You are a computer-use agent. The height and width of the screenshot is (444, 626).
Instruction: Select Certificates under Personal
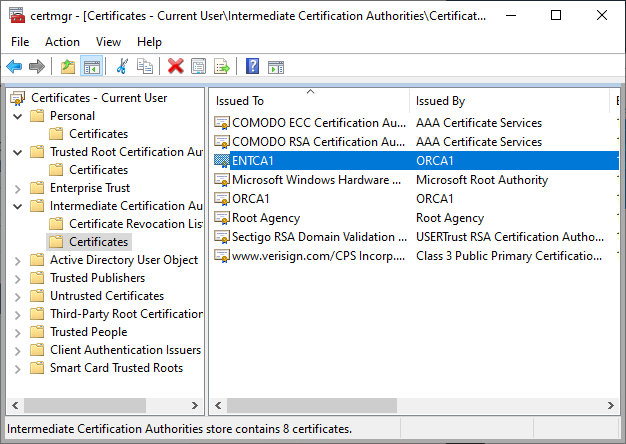coord(99,134)
